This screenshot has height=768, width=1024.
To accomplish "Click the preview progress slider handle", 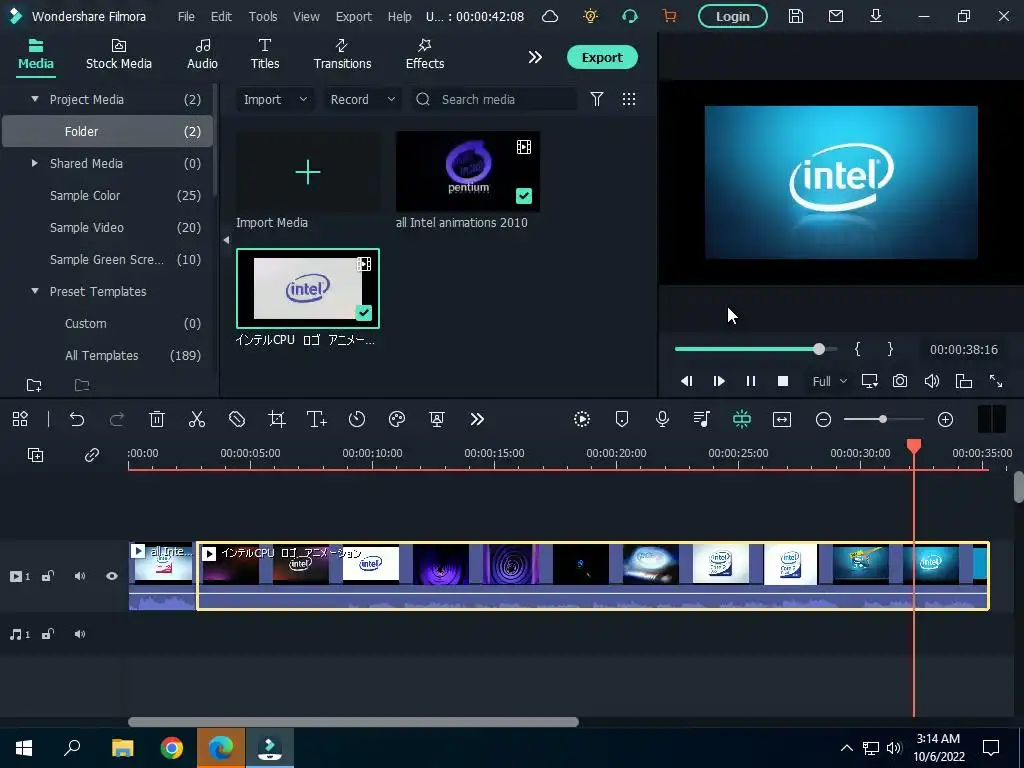I will (x=819, y=349).
